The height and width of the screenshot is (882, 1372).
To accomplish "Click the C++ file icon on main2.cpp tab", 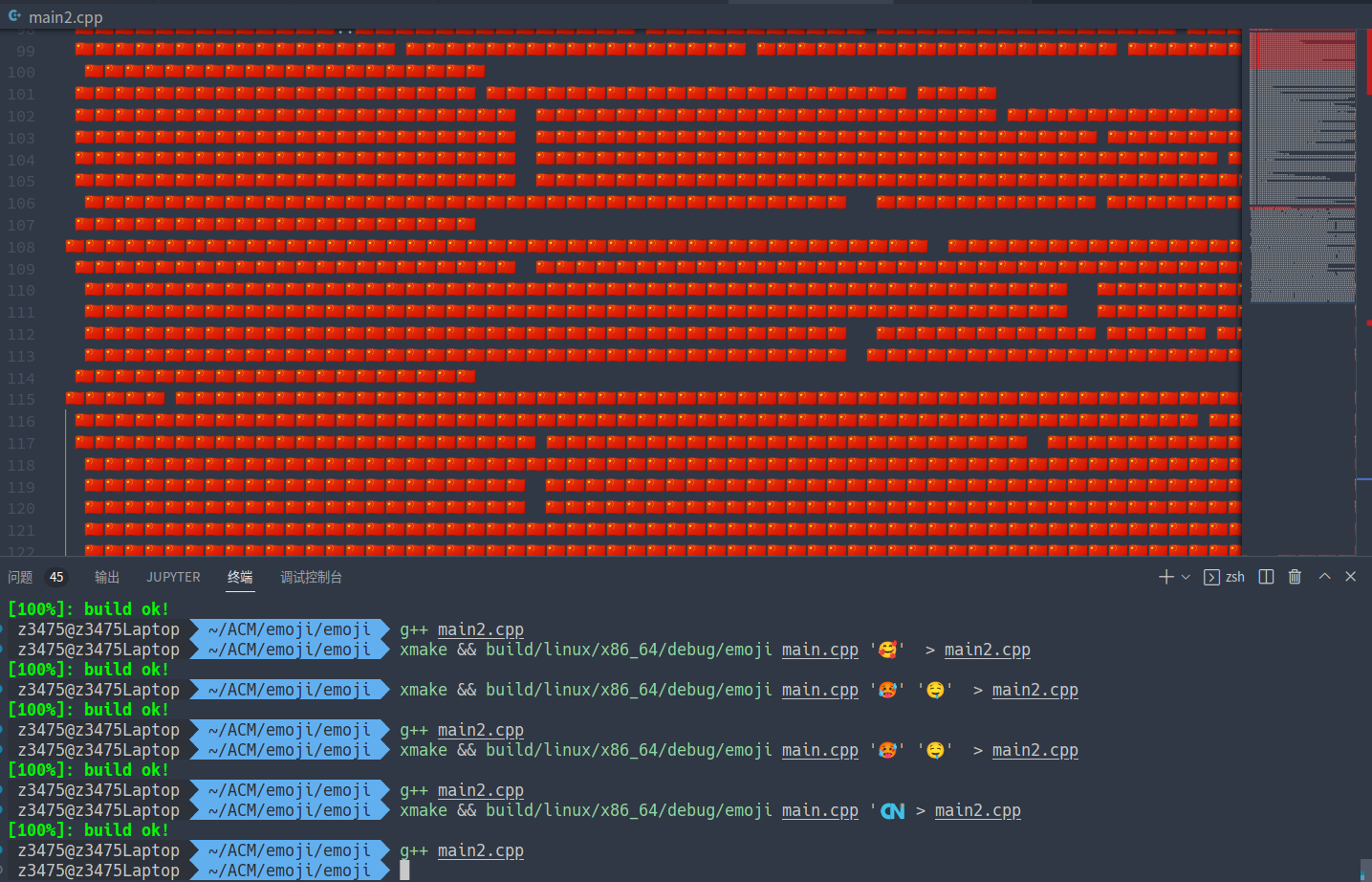I will [14, 16].
